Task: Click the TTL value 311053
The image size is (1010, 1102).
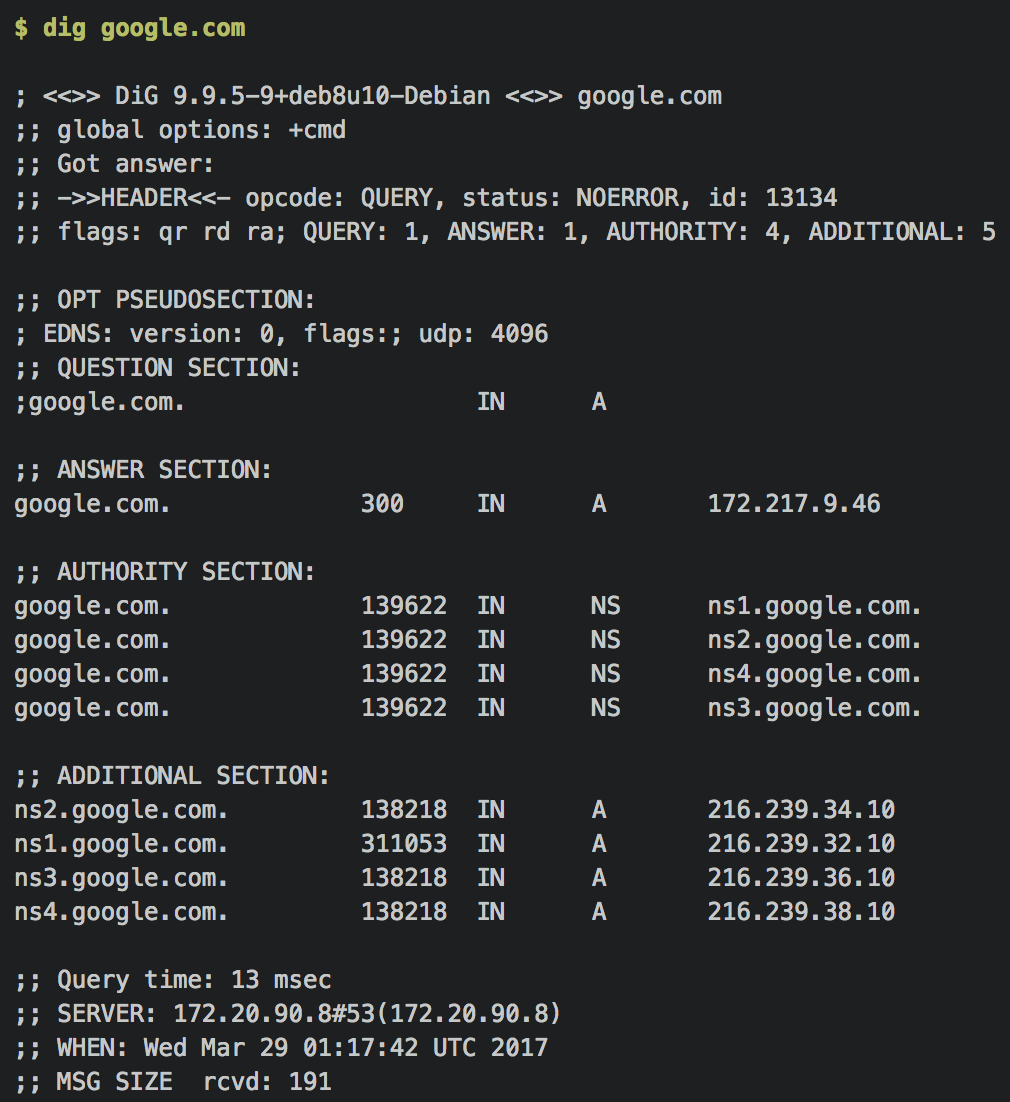Action: click(404, 843)
